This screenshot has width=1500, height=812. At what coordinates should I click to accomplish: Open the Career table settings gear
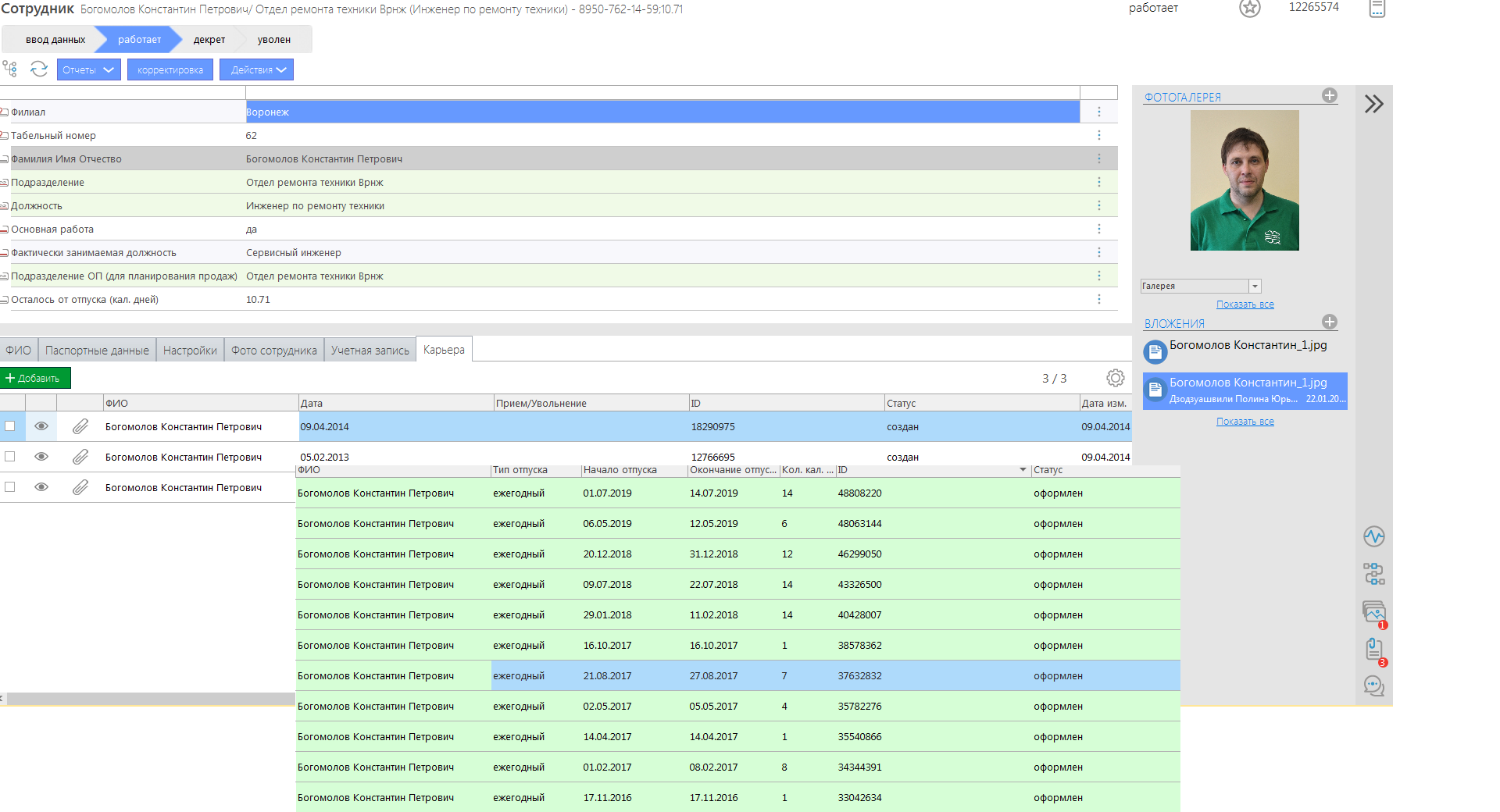pos(1115,378)
